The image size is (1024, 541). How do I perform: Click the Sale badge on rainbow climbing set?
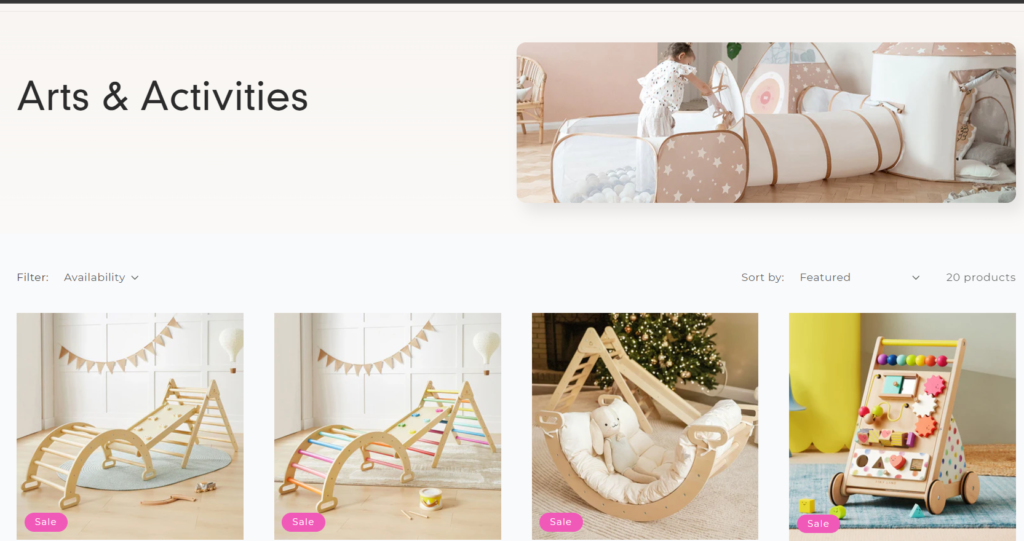click(x=303, y=521)
